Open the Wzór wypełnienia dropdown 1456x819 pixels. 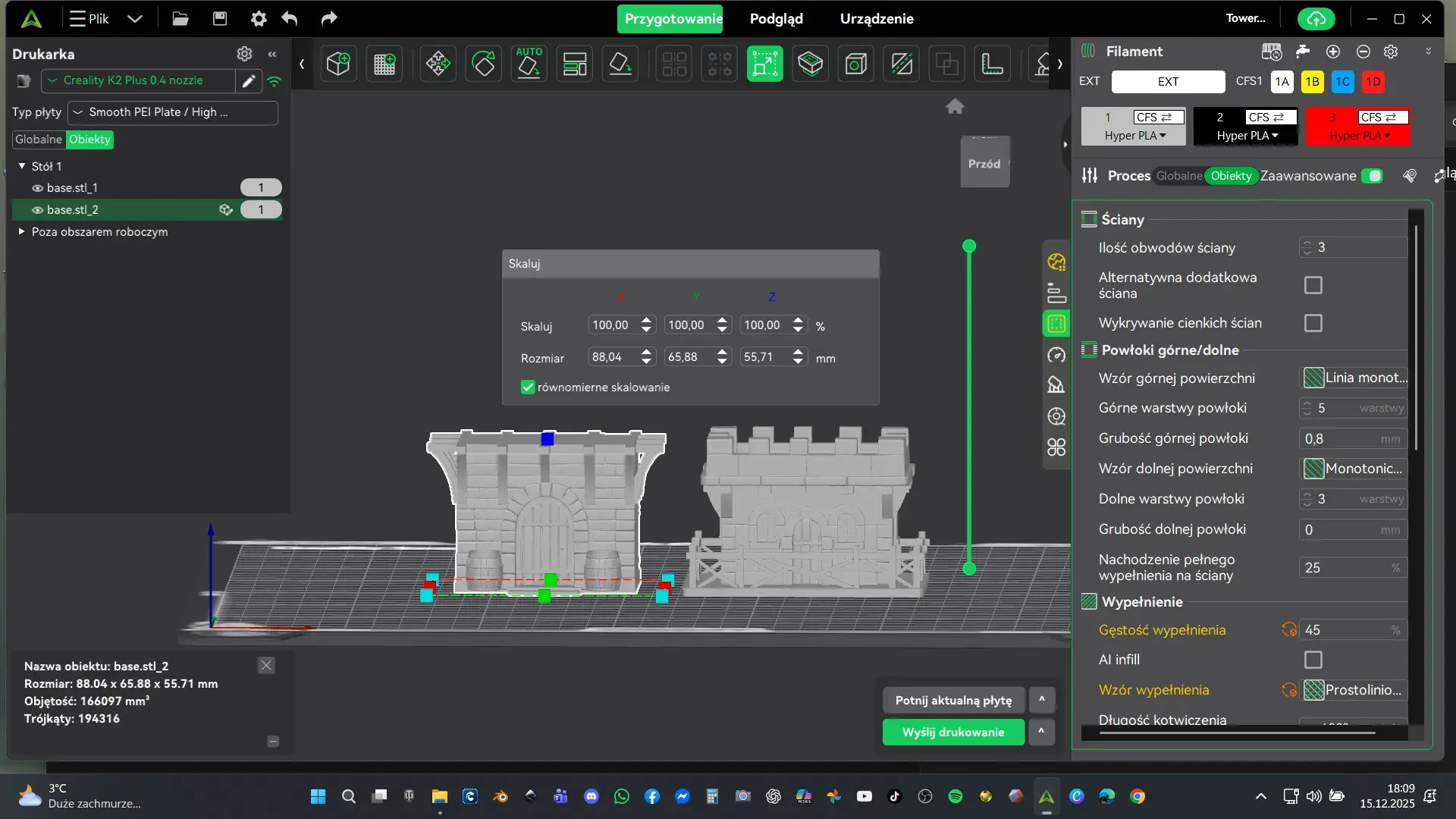click(x=1354, y=690)
